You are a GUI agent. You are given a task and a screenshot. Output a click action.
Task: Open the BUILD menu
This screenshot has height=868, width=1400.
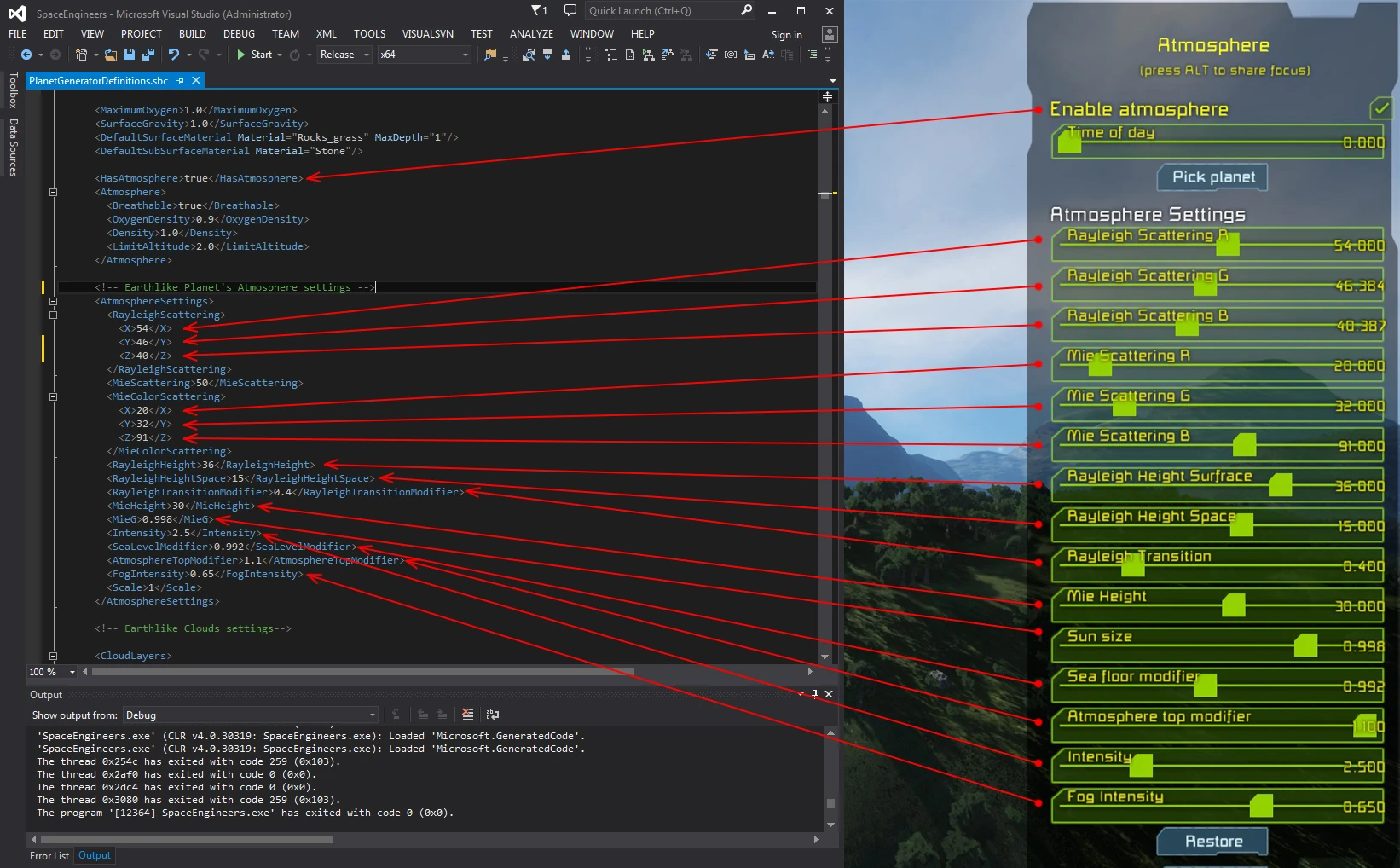pos(193,34)
